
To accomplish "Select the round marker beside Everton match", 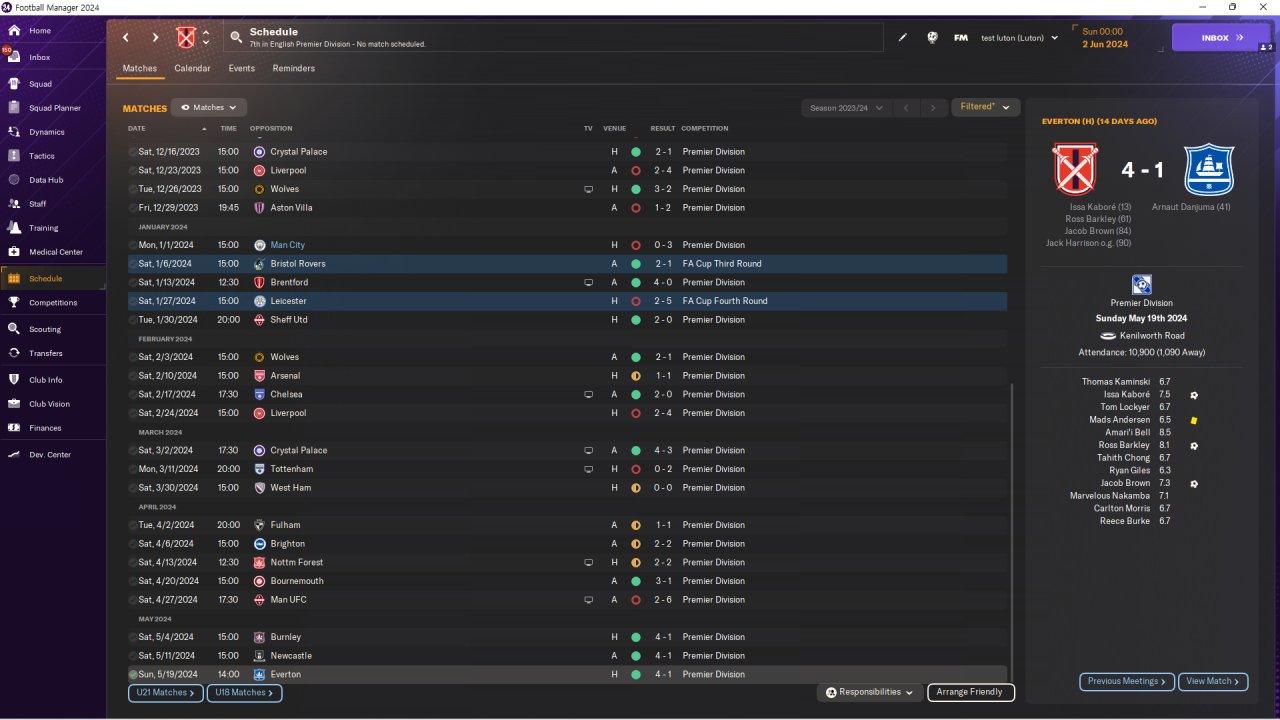I will pos(133,675).
